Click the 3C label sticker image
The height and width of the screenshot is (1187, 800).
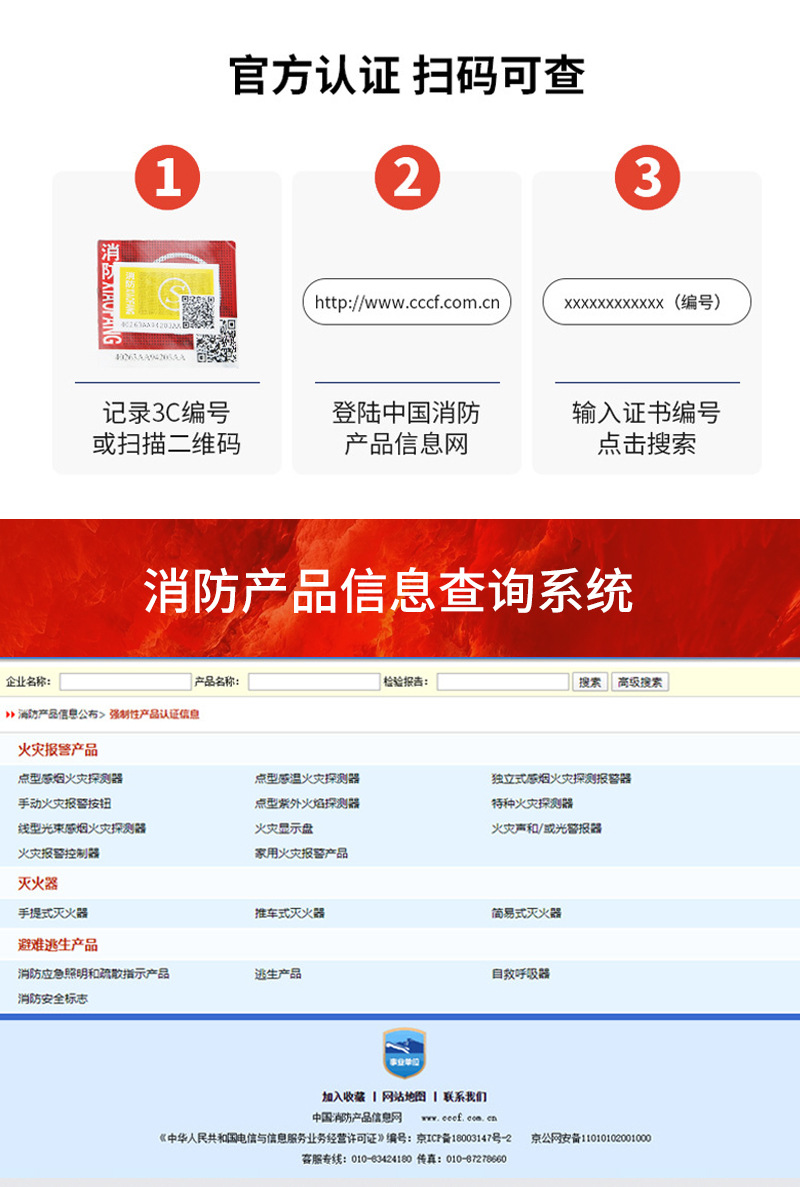168,304
